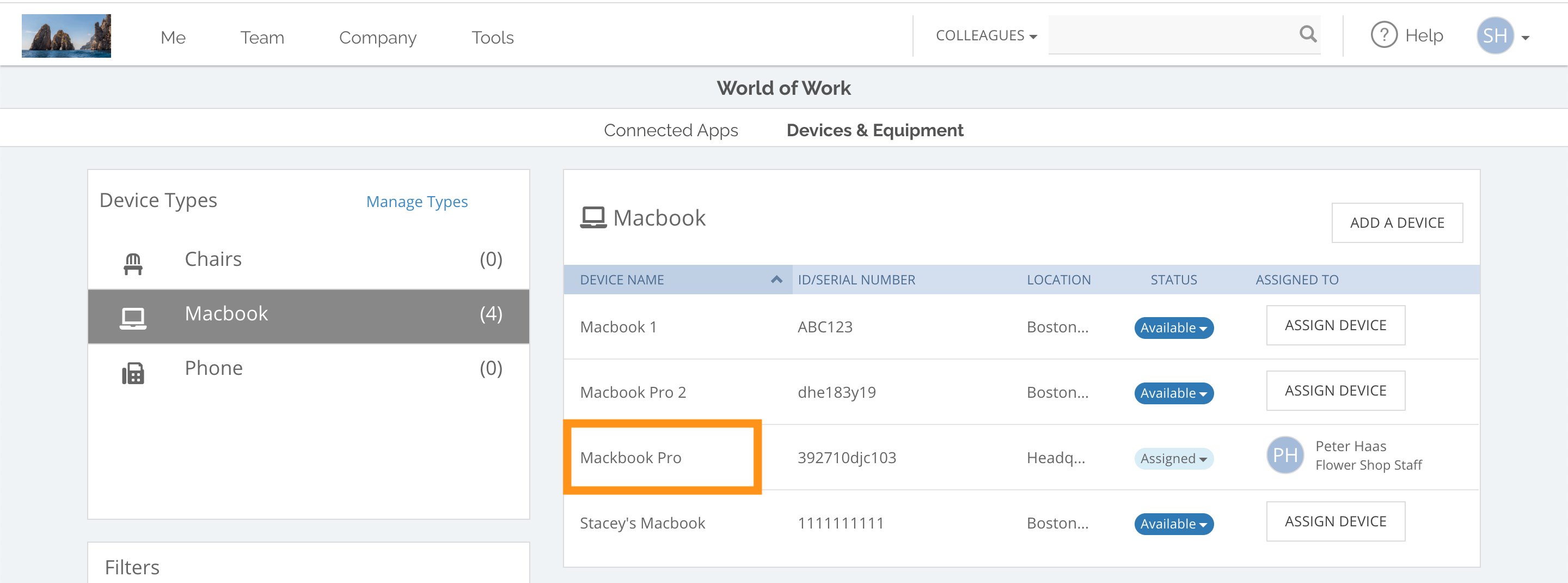Open the Company menu
Screen dimensions: 1568x583
coord(377,37)
